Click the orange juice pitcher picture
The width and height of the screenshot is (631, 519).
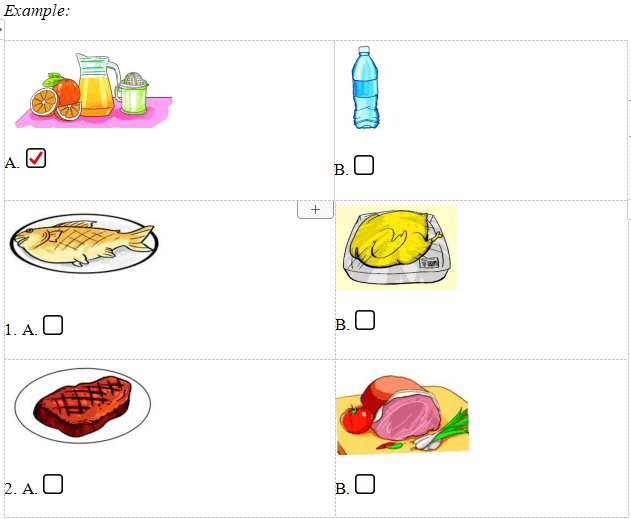coord(92,88)
